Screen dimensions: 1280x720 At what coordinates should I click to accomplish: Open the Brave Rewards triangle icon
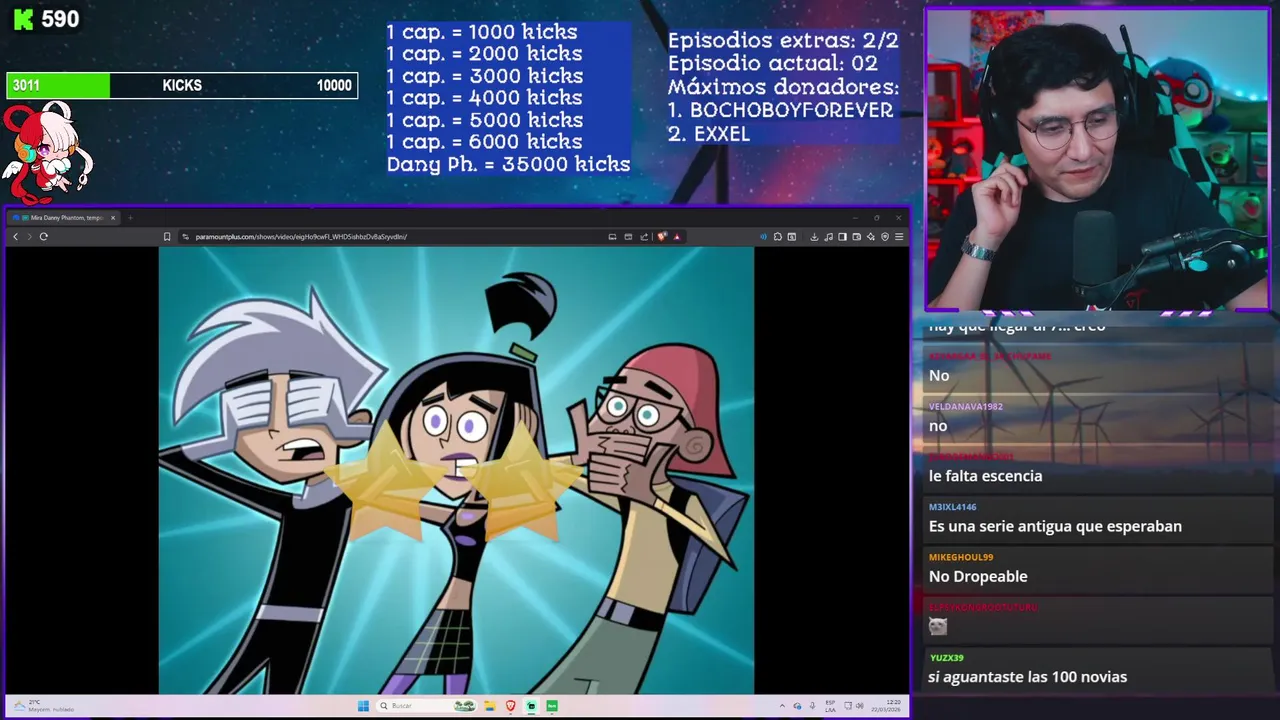677,237
